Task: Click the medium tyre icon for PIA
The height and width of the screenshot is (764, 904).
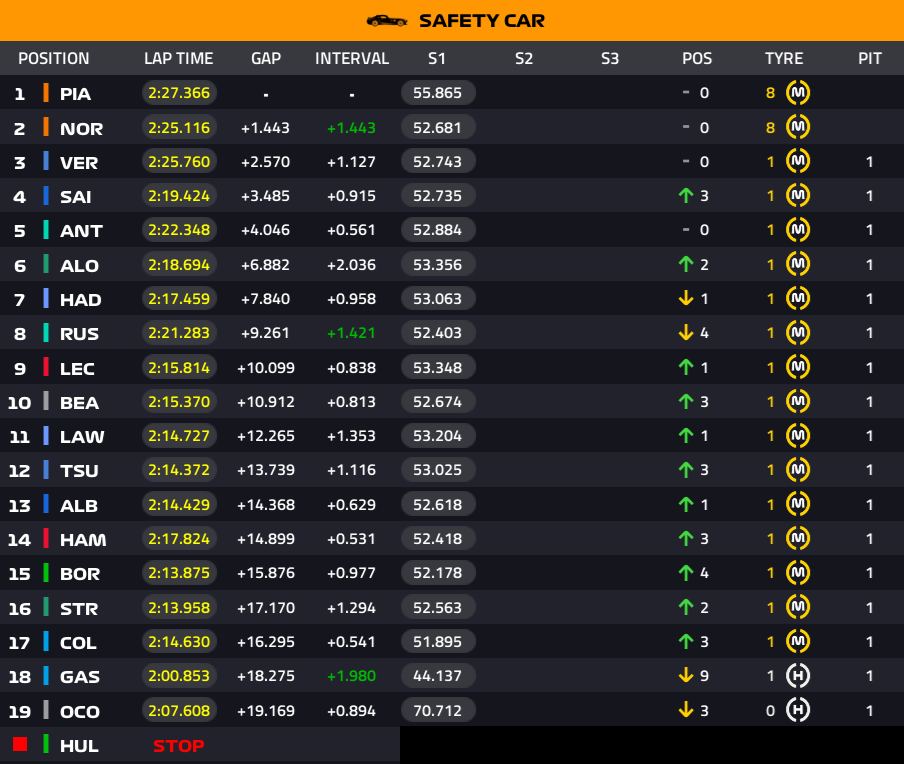Action: point(798,93)
